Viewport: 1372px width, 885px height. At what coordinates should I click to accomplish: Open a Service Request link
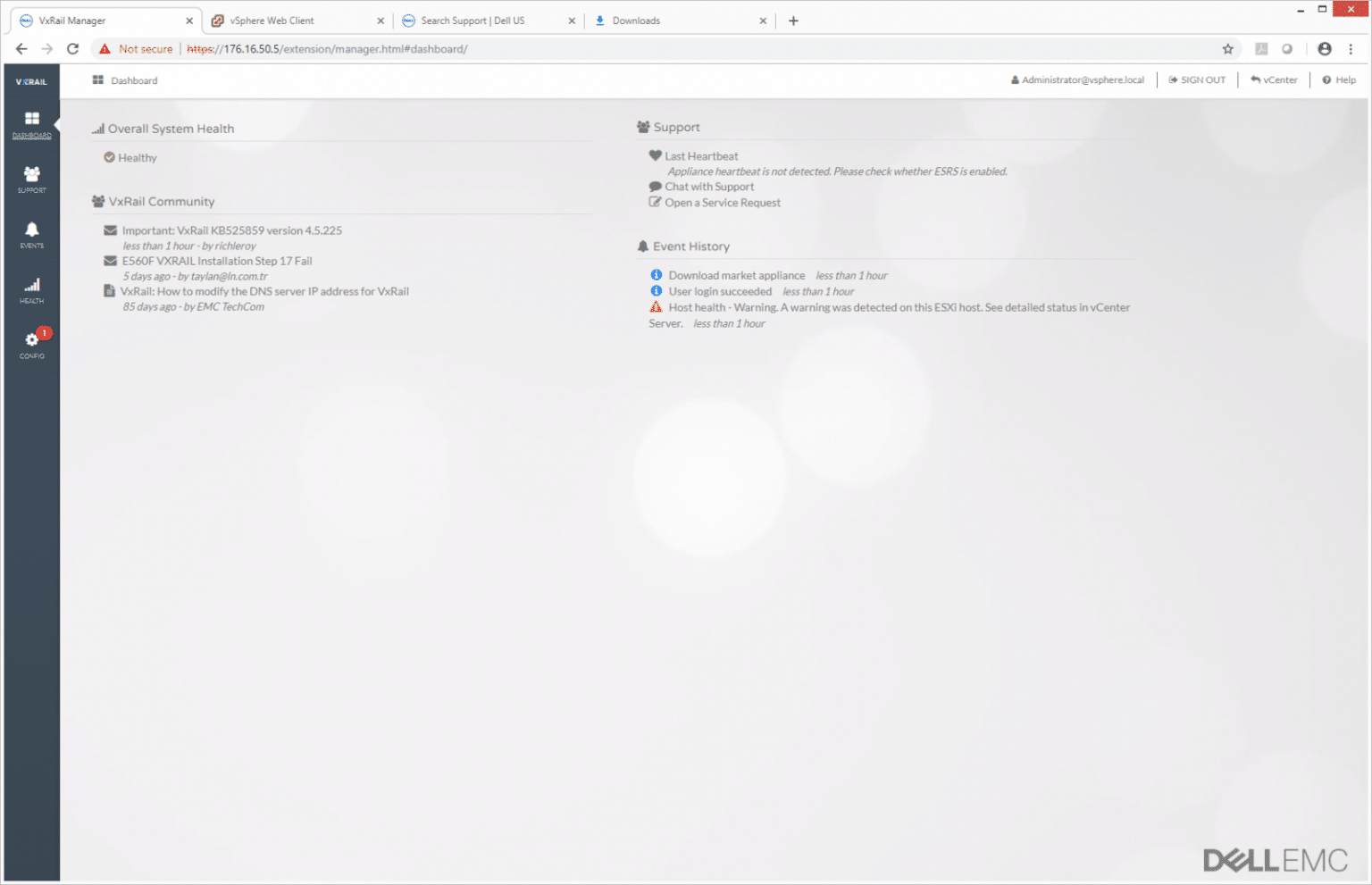(x=723, y=203)
